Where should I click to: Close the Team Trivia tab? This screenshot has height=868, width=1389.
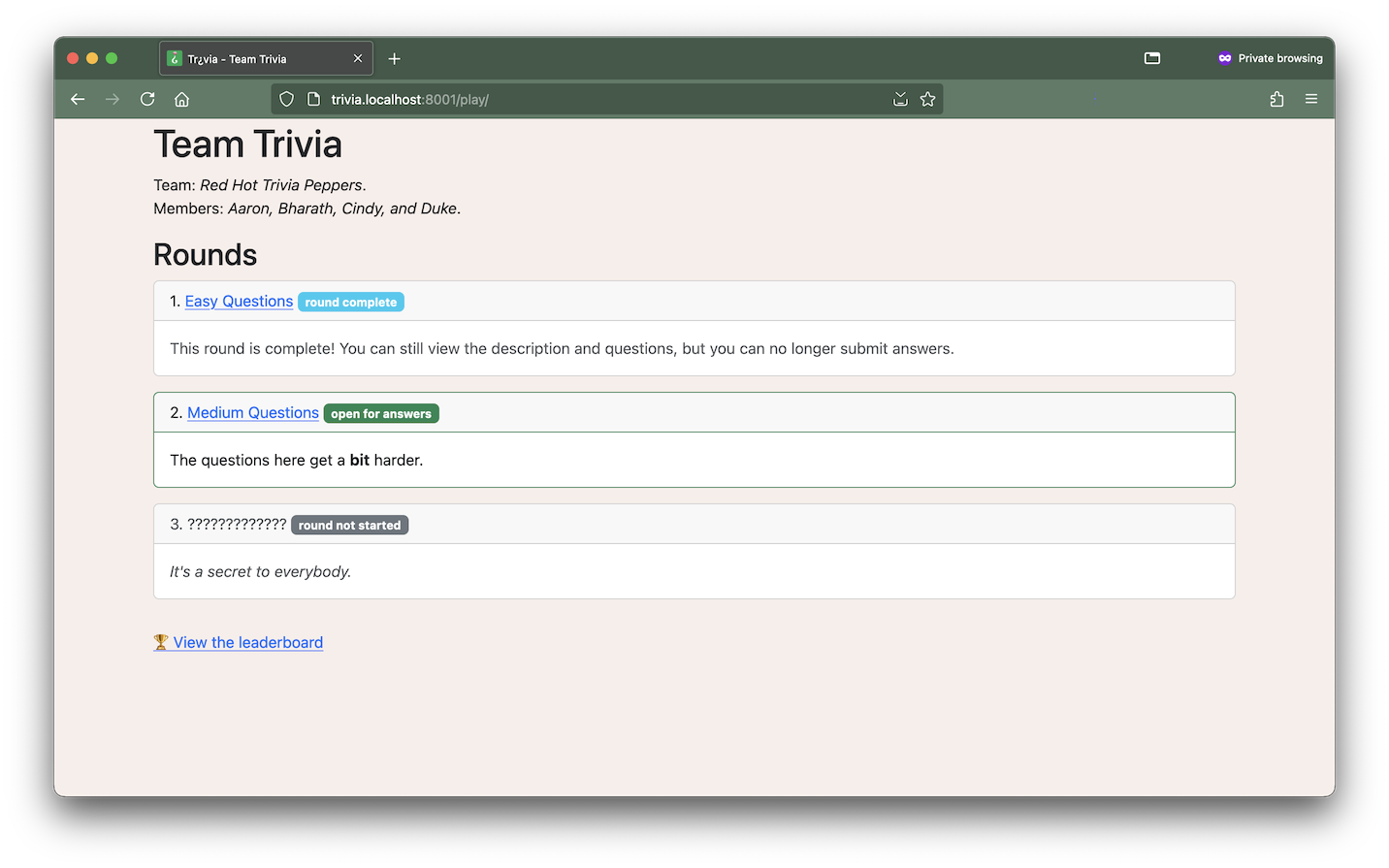pos(358,58)
